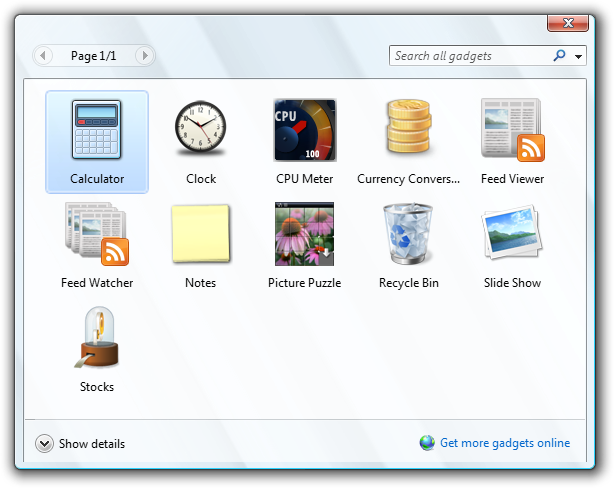Select the Clock gadget icon
This screenshot has height=488, width=614.
[200, 129]
